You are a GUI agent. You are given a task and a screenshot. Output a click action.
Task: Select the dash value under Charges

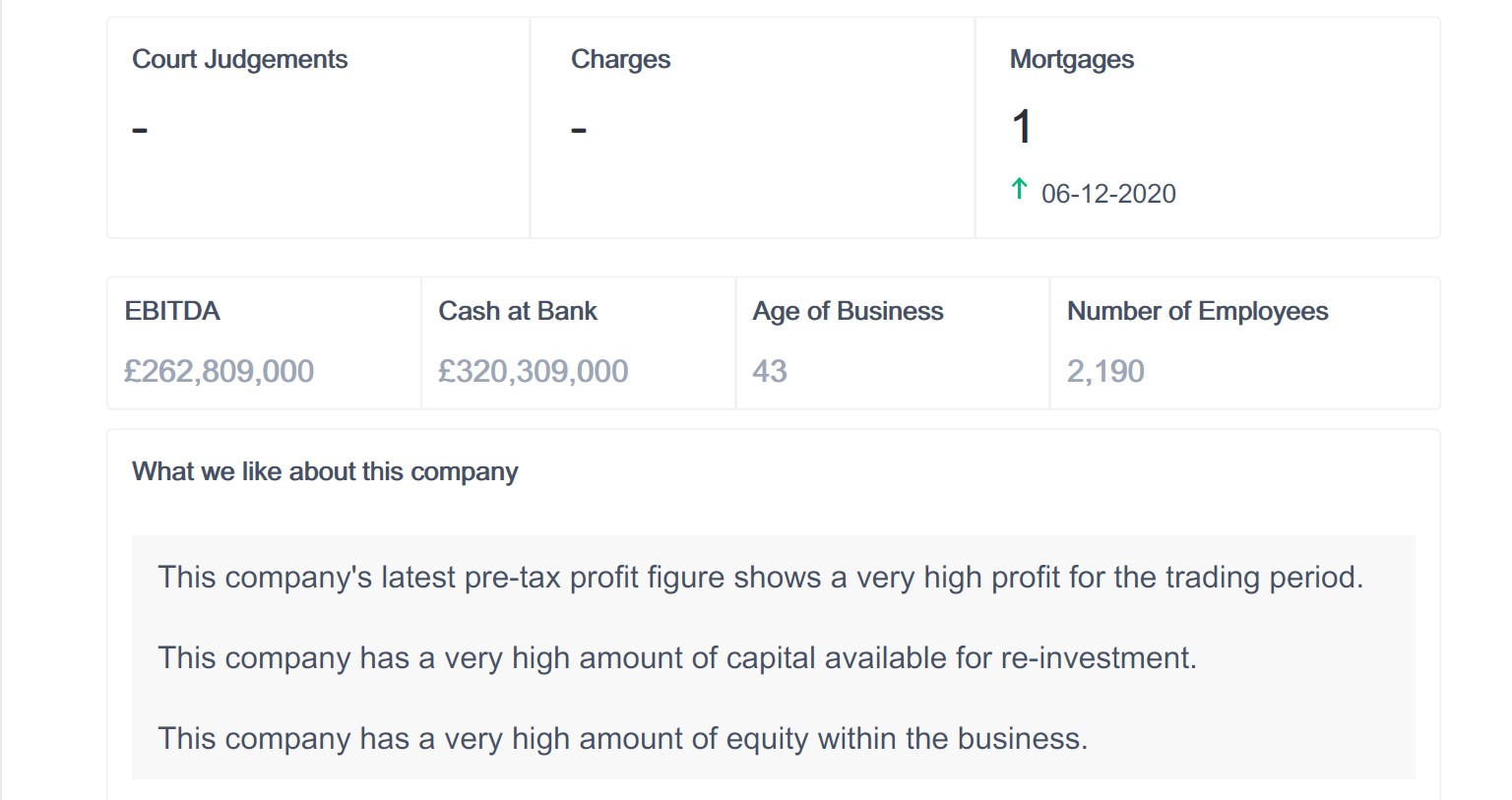(x=579, y=129)
